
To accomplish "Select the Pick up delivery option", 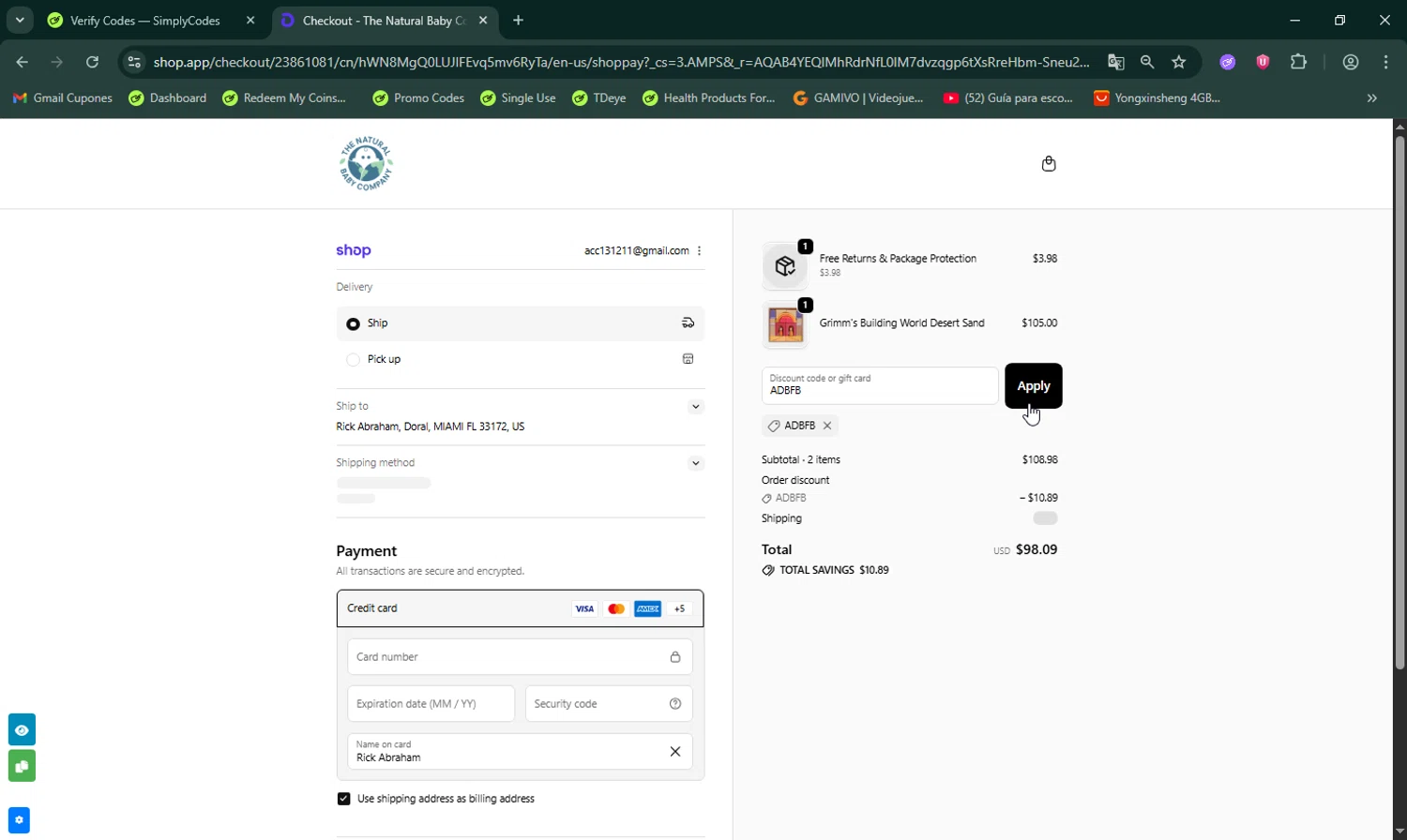I will click(x=520, y=359).
